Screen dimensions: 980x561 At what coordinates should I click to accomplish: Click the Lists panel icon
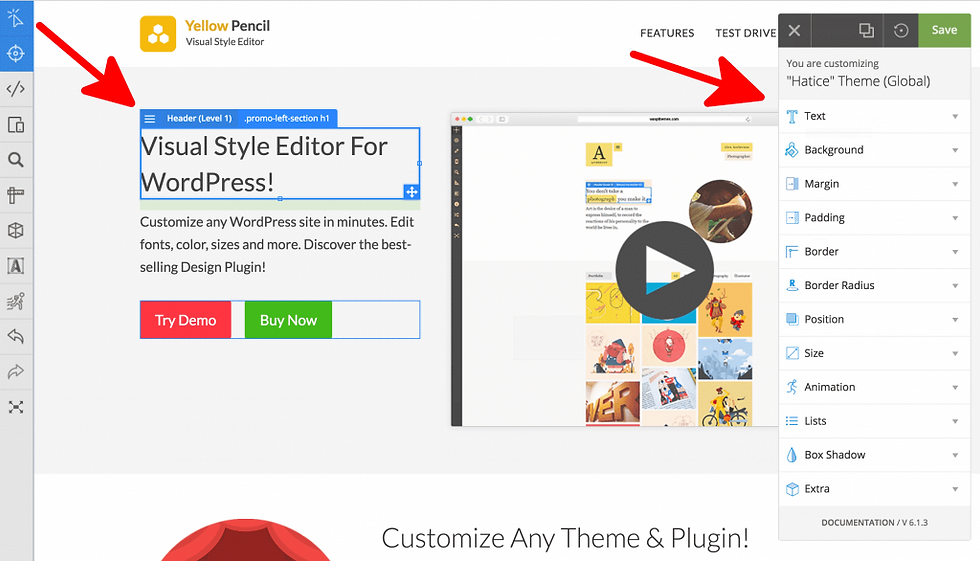[x=792, y=421]
